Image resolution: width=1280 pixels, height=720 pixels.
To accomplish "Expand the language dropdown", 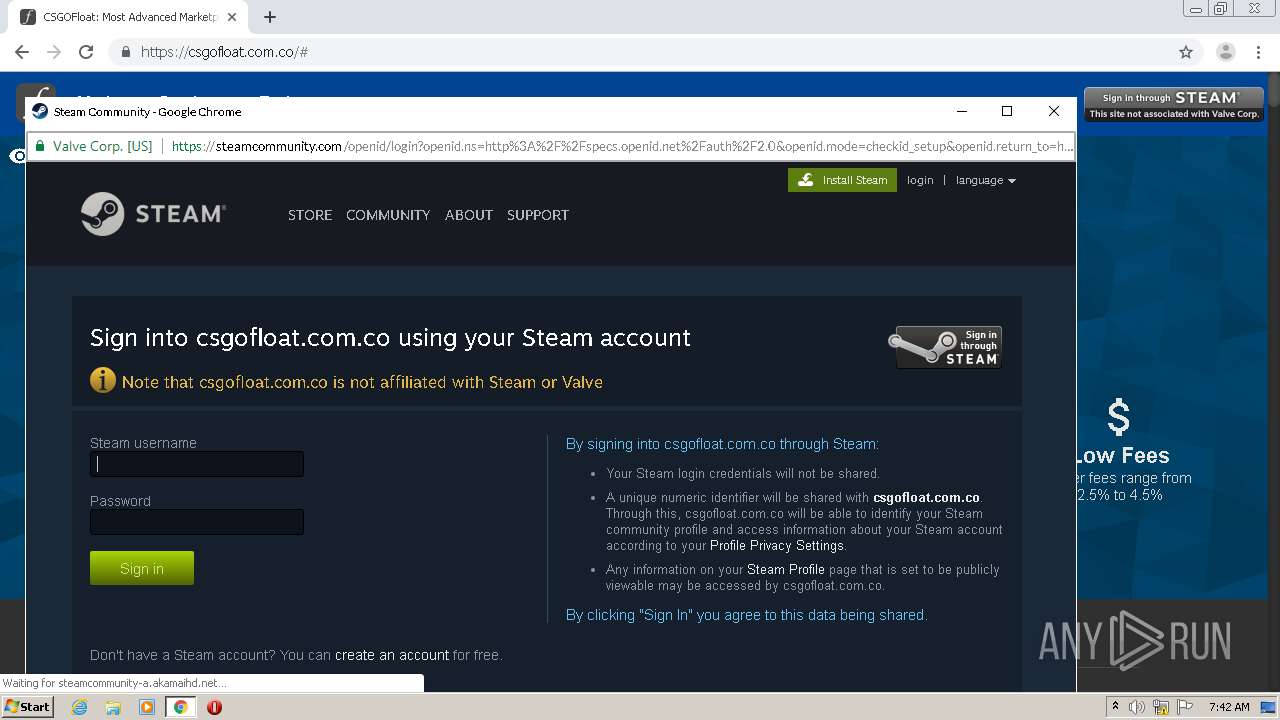I will 985,180.
